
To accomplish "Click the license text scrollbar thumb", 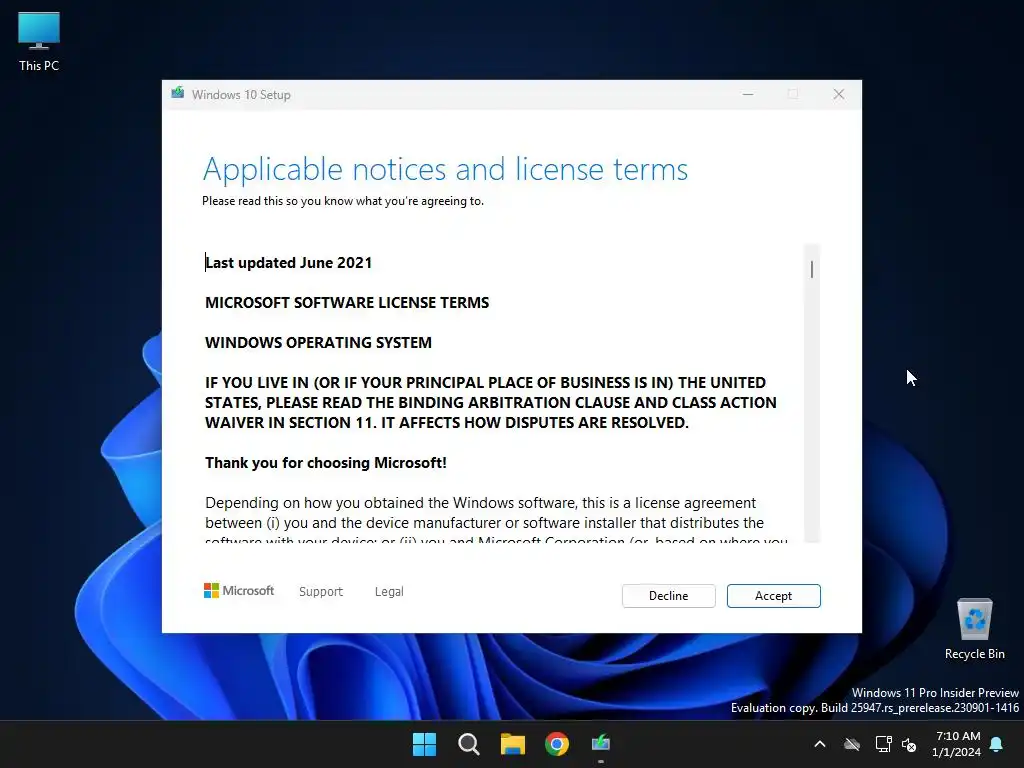I will coord(812,269).
